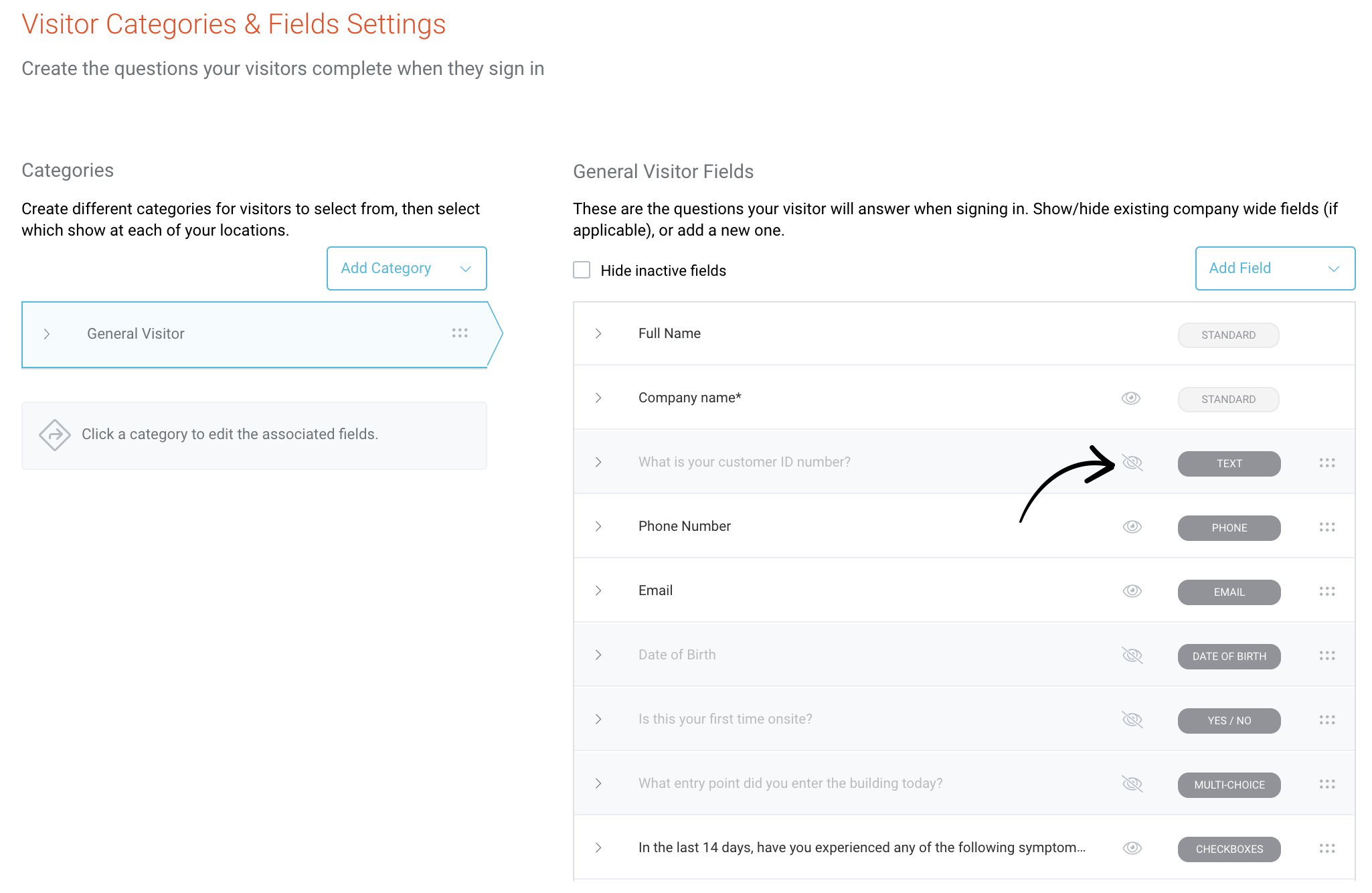Click the MULTI-CHOICE type badge

(1229, 785)
